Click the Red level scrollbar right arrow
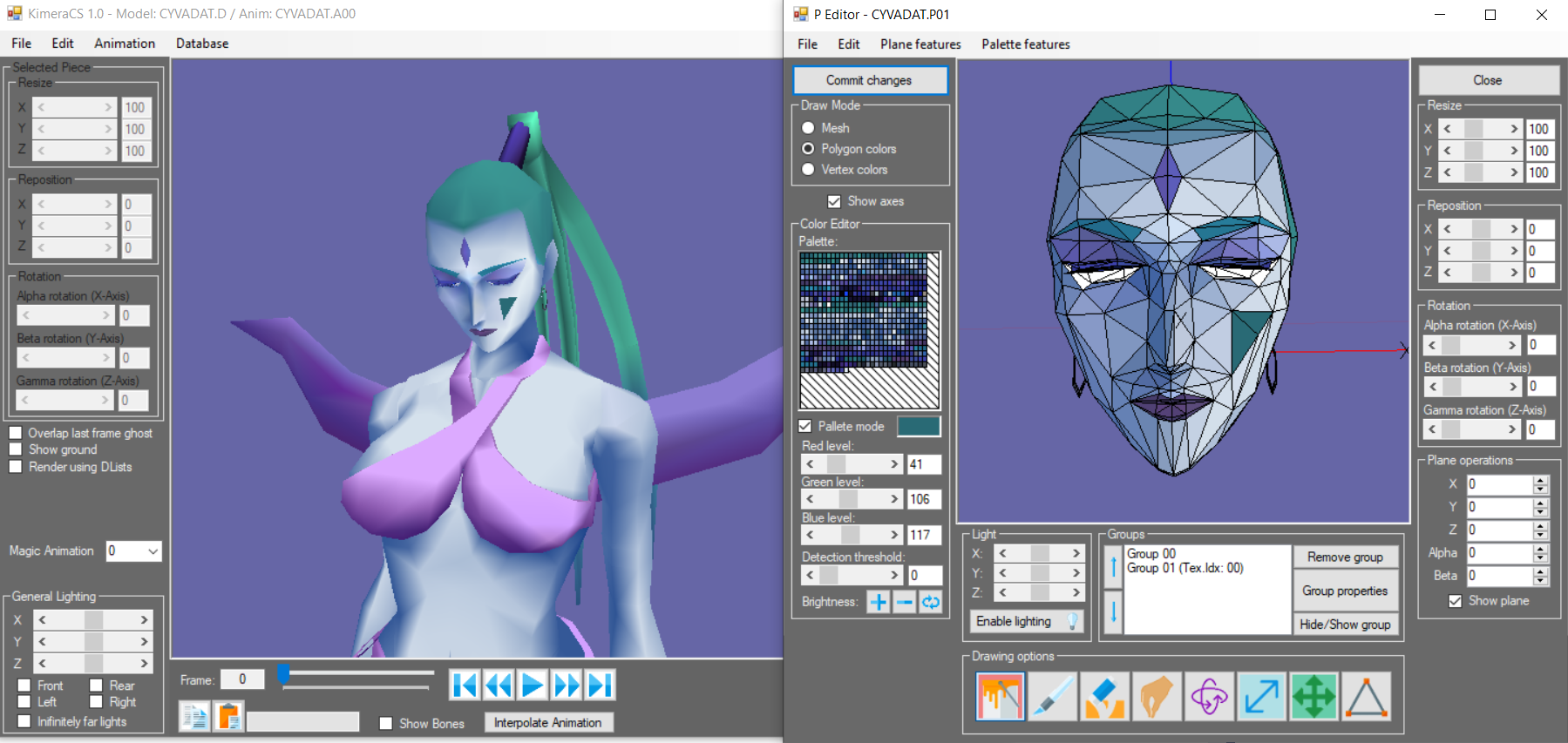Screen dimensions: 1568x743 (894, 464)
